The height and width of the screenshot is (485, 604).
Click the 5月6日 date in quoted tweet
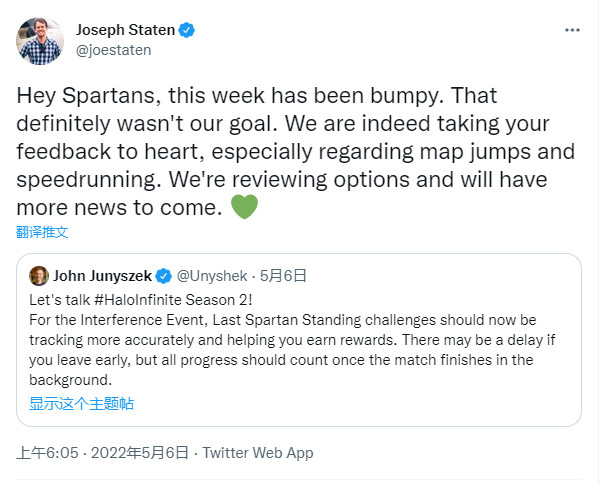[283, 276]
